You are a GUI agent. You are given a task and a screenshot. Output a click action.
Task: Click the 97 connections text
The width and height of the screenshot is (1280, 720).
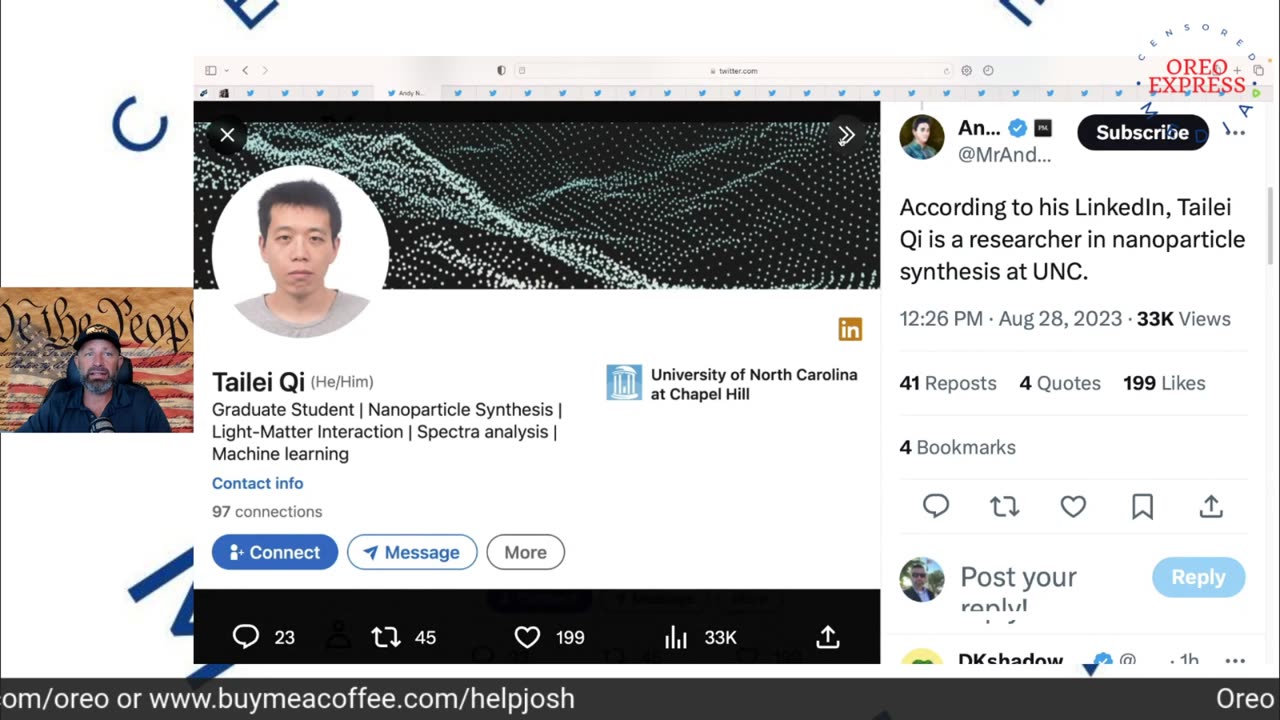click(267, 511)
